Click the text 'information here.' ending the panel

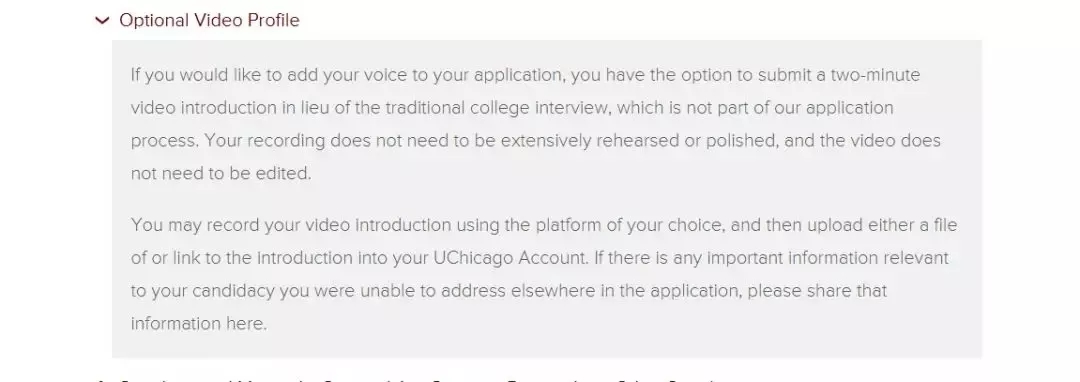198,323
